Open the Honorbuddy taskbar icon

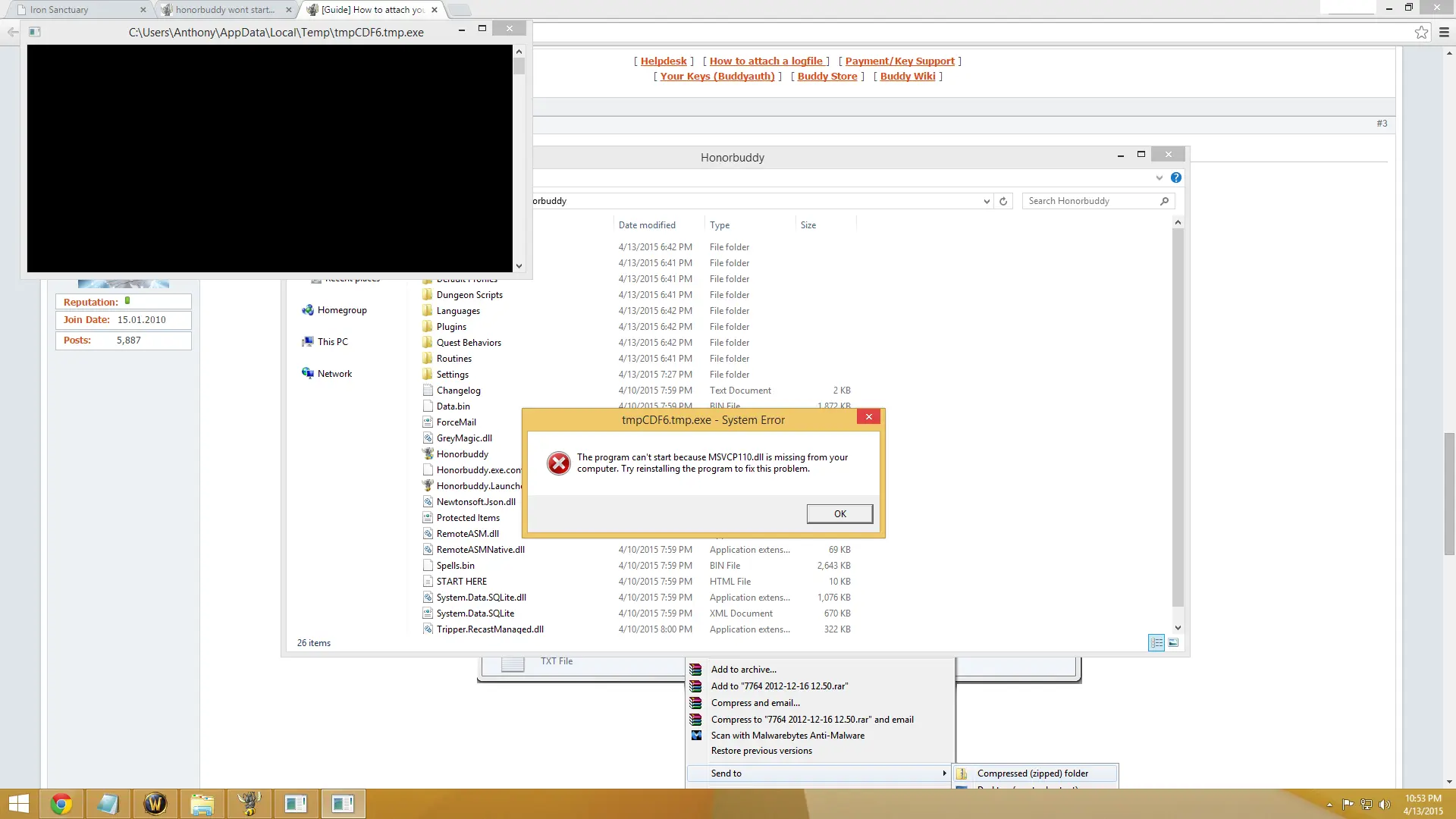tap(249, 804)
